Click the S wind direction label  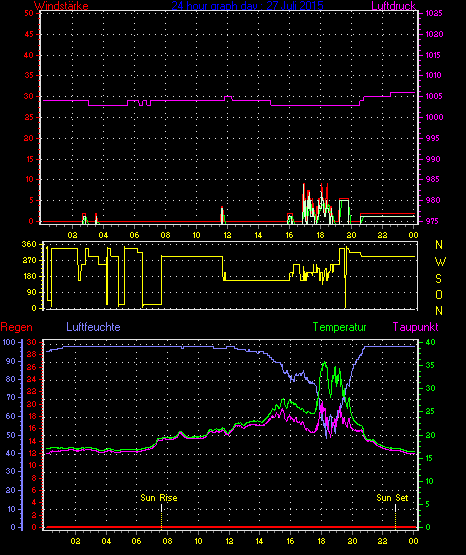(439, 279)
